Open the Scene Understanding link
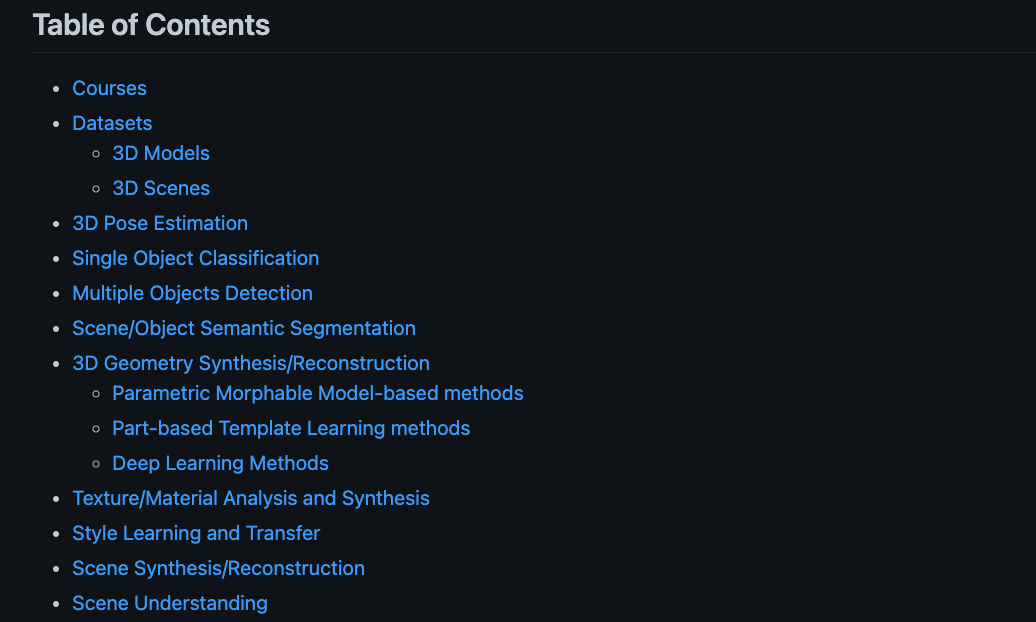Image resolution: width=1036 pixels, height=622 pixels. pos(170,603)
